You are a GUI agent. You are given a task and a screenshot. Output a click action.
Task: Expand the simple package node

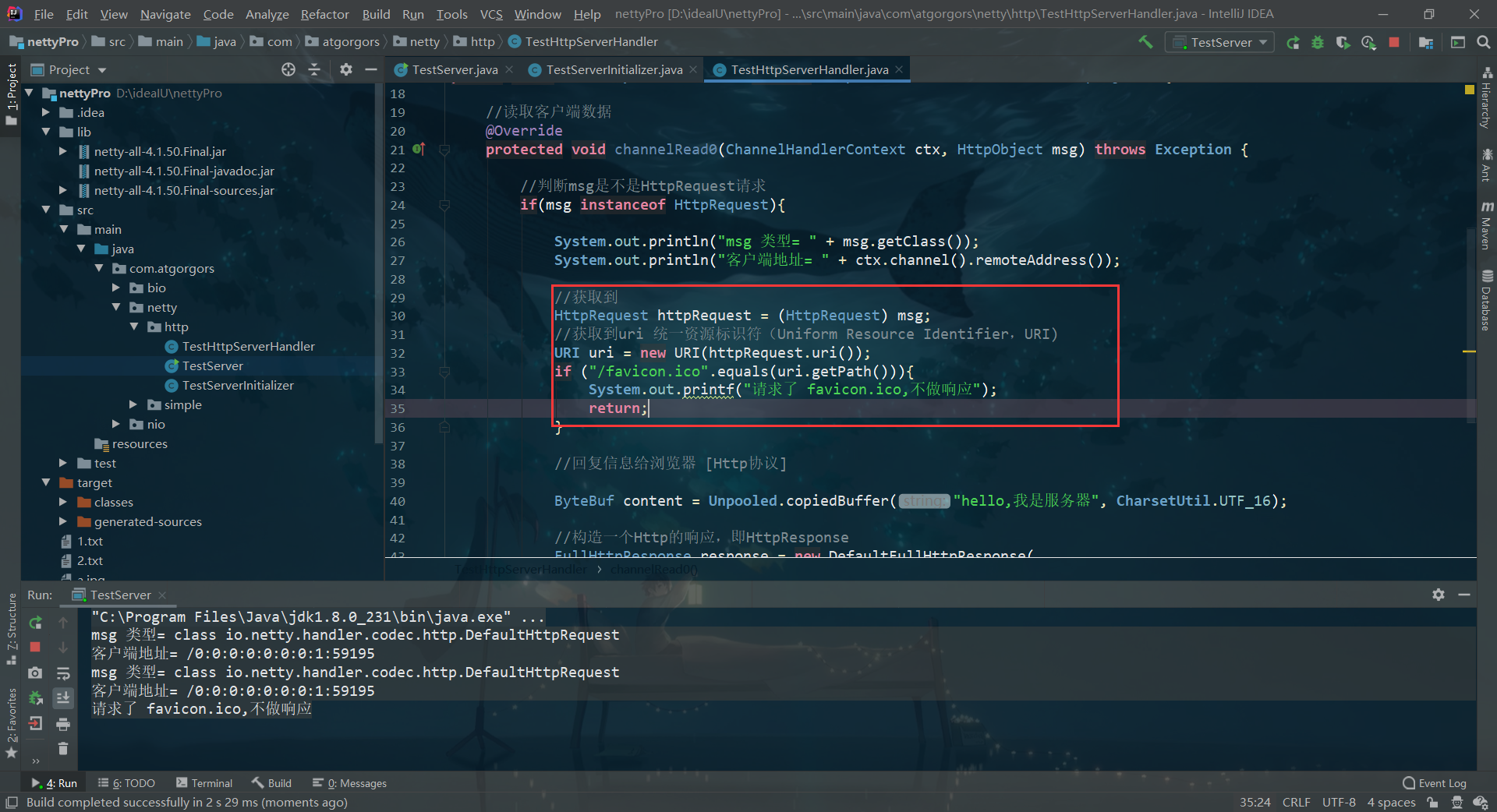[x=133, y=404]
